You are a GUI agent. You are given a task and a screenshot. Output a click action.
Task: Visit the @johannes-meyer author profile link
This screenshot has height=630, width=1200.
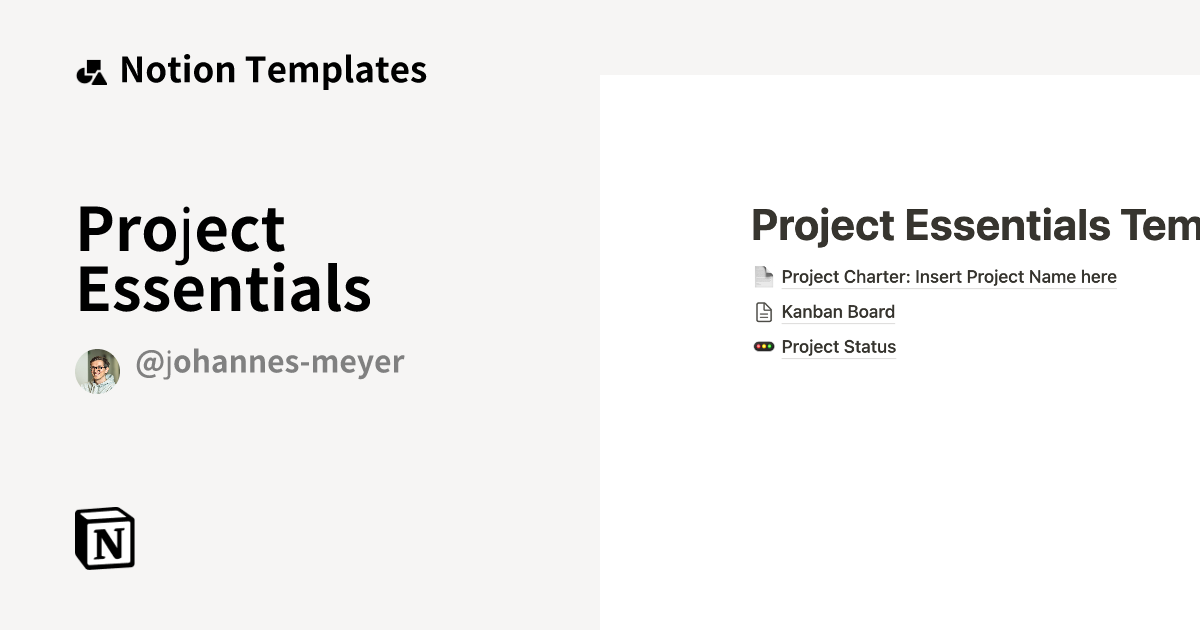(270, 362)
